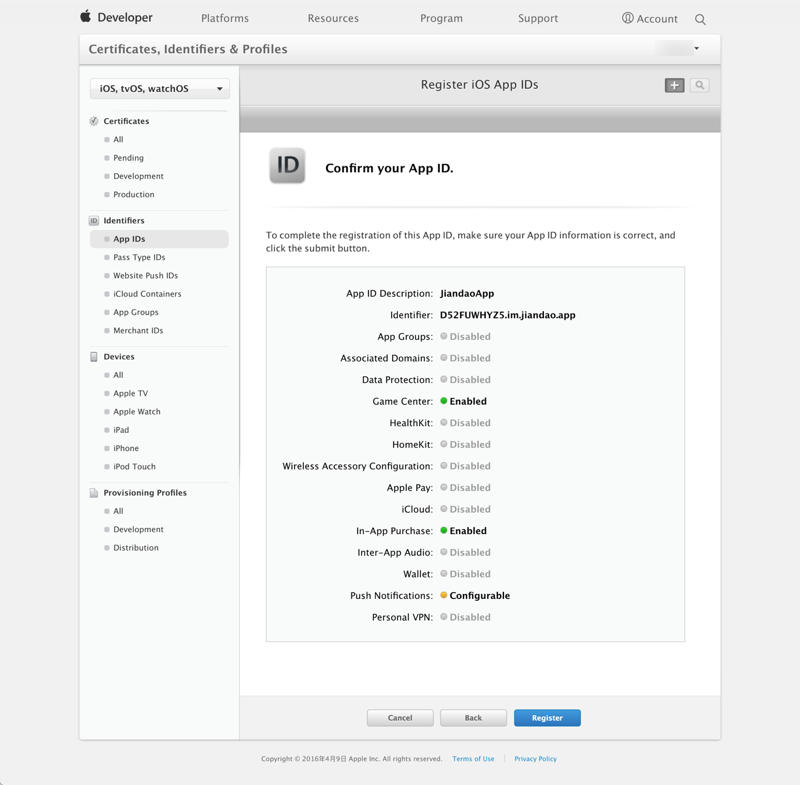The width and height of the screenshot is (800, 785).
Task: Click Associated Domains Disabled status
Action: pos(465,358)
